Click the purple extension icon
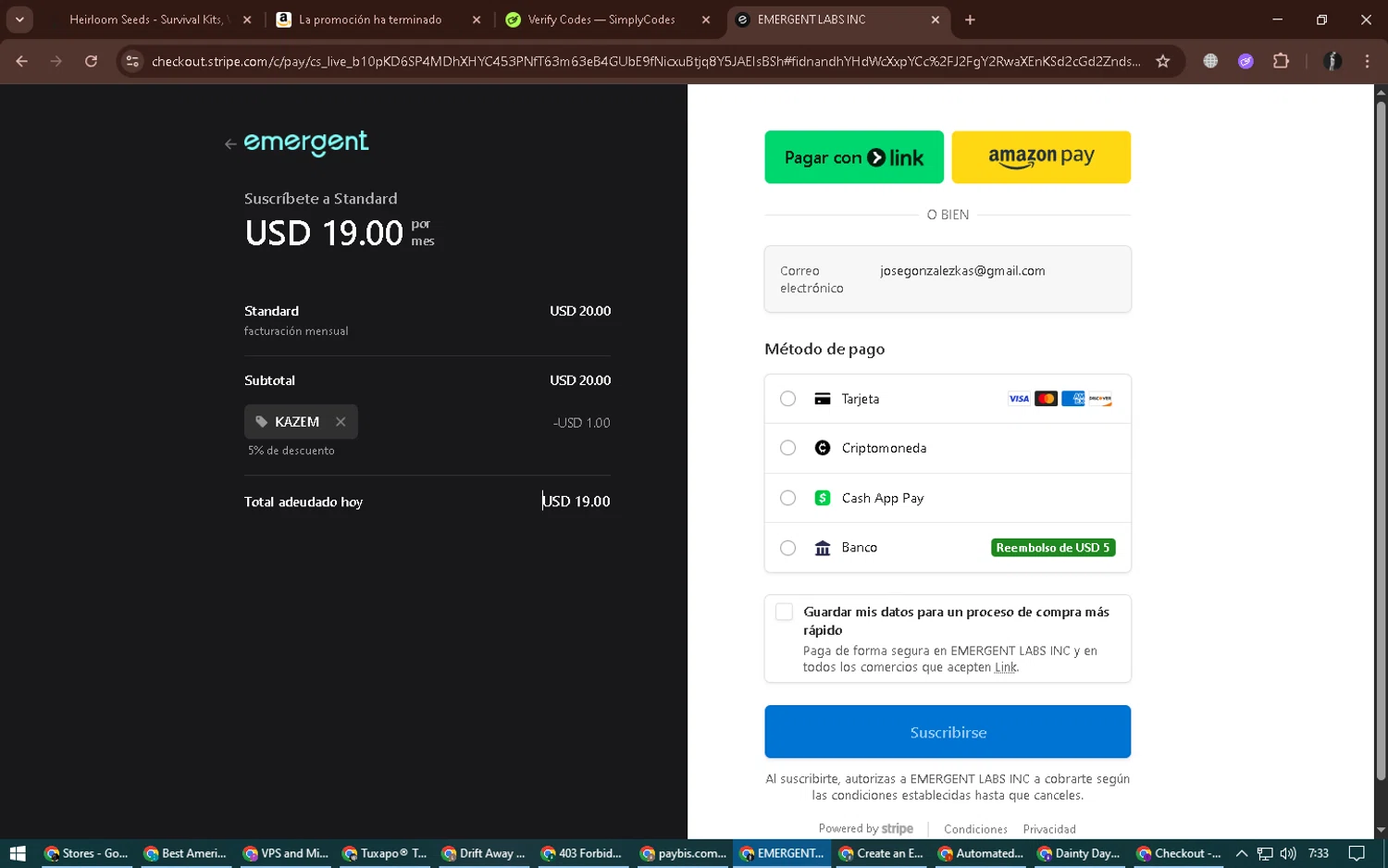Image resolution: width=1388 pixels, height=868 pixels. click(1245, 61)
